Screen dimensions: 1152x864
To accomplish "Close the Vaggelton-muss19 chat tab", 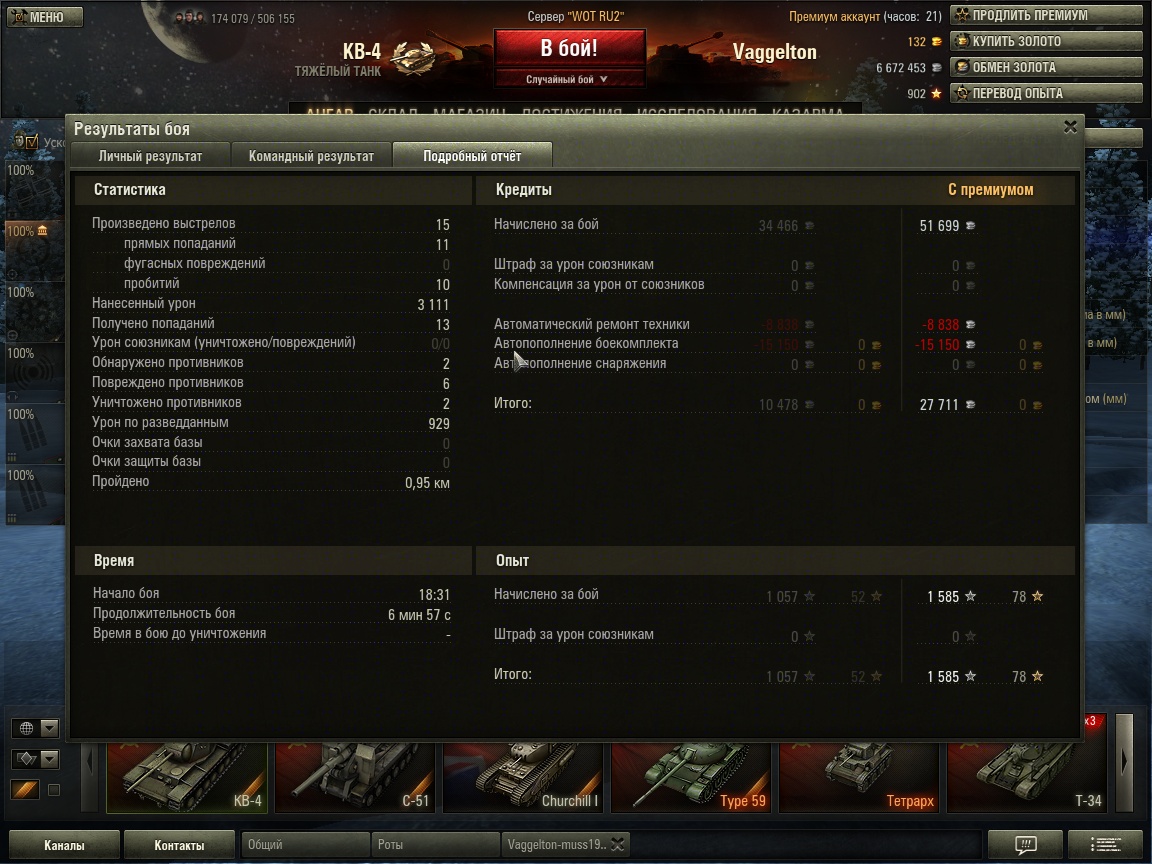I will pyautogui.click(x=618, y=845).
